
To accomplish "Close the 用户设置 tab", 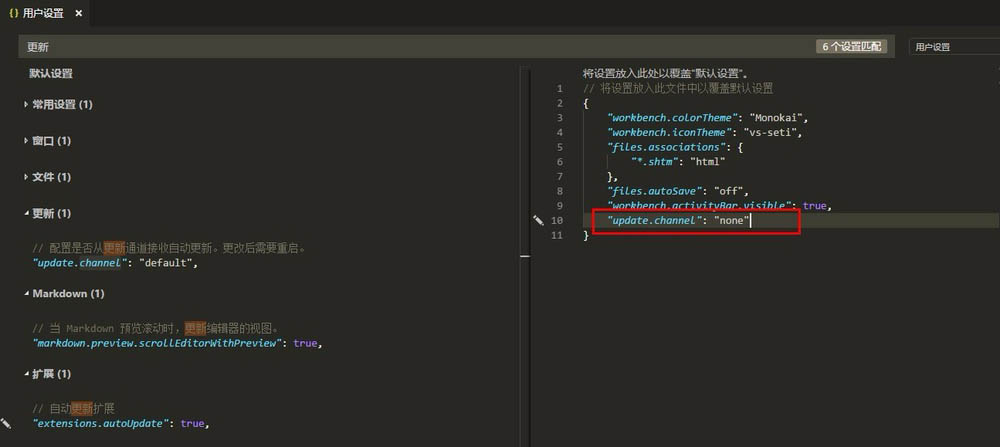I will pyautogui.click(x=79, y=14).
